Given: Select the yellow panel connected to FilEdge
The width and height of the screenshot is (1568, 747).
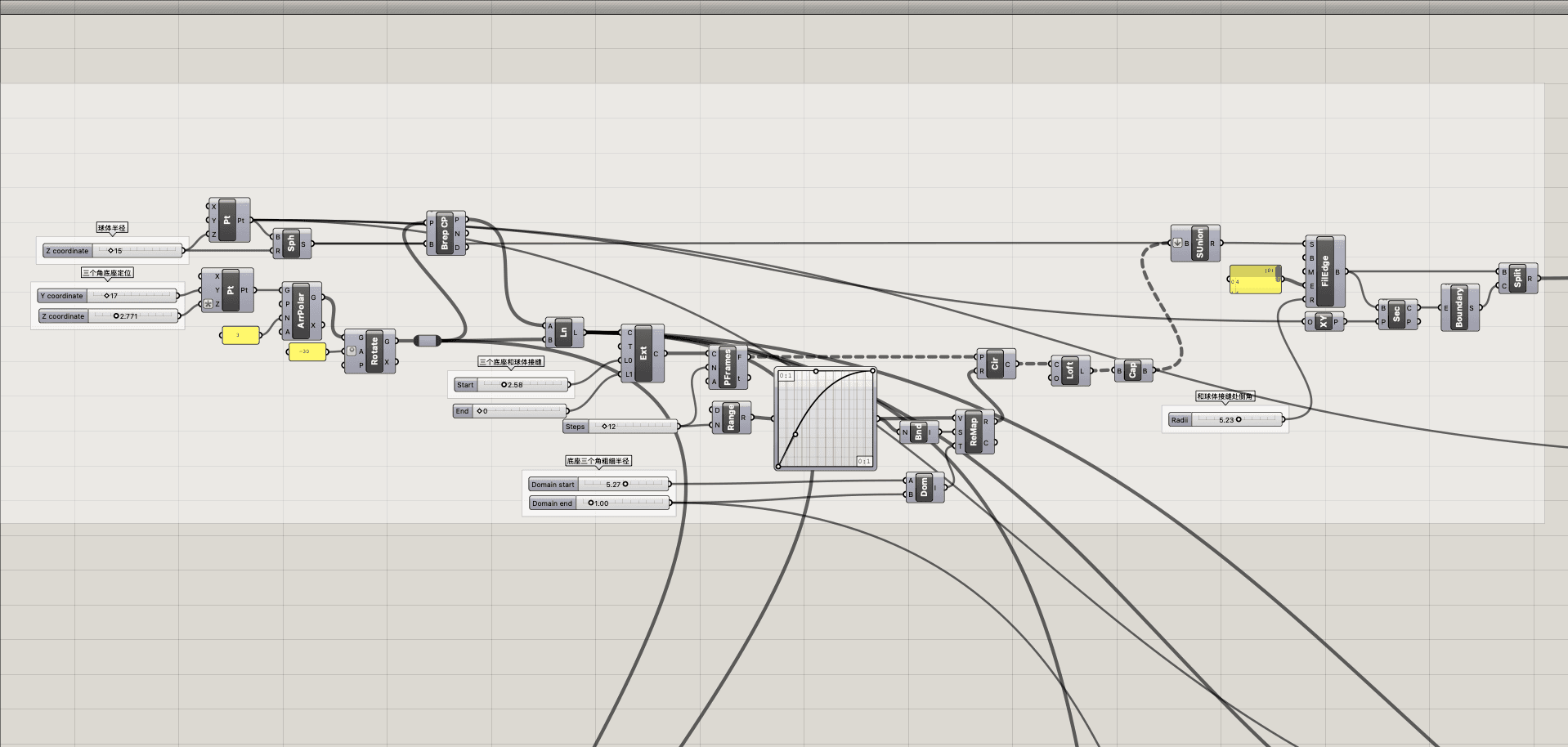Looking at the screenshot, I should point(1255,280).
